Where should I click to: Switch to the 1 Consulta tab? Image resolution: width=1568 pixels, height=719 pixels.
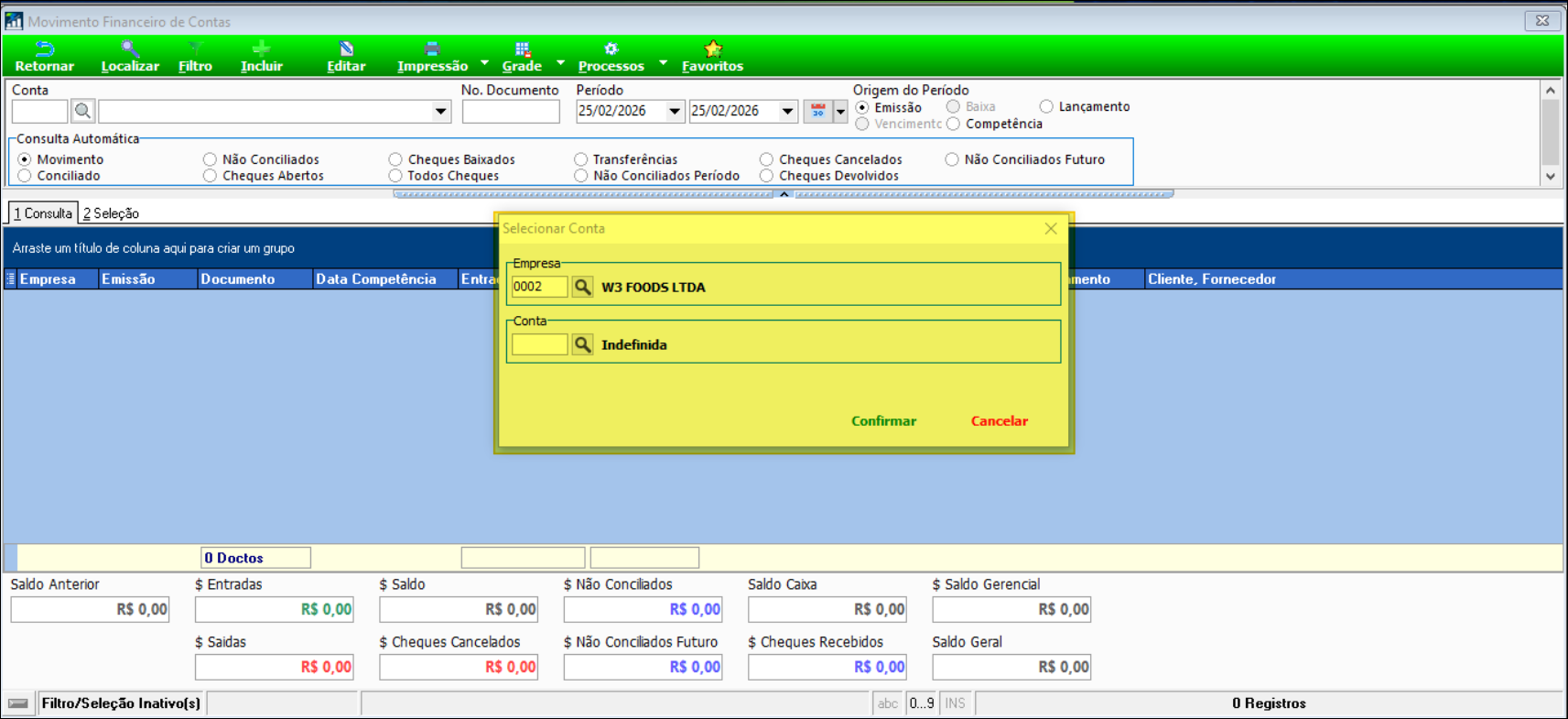[x=43, y=213]
